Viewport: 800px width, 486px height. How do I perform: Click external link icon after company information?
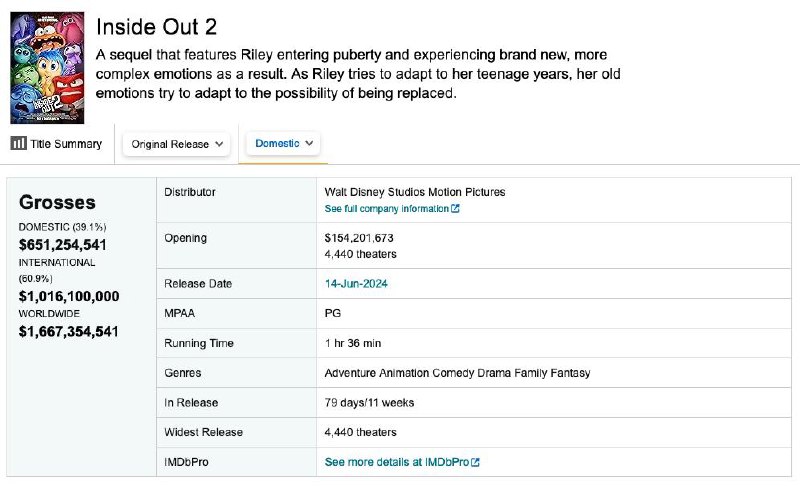(455, 209)
